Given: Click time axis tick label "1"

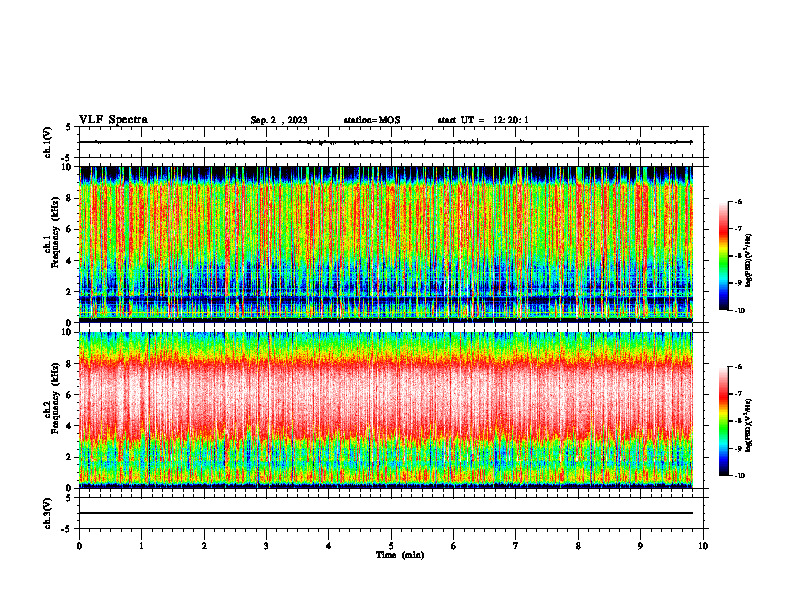Looking at the screenshot, I should pos(141,546).
